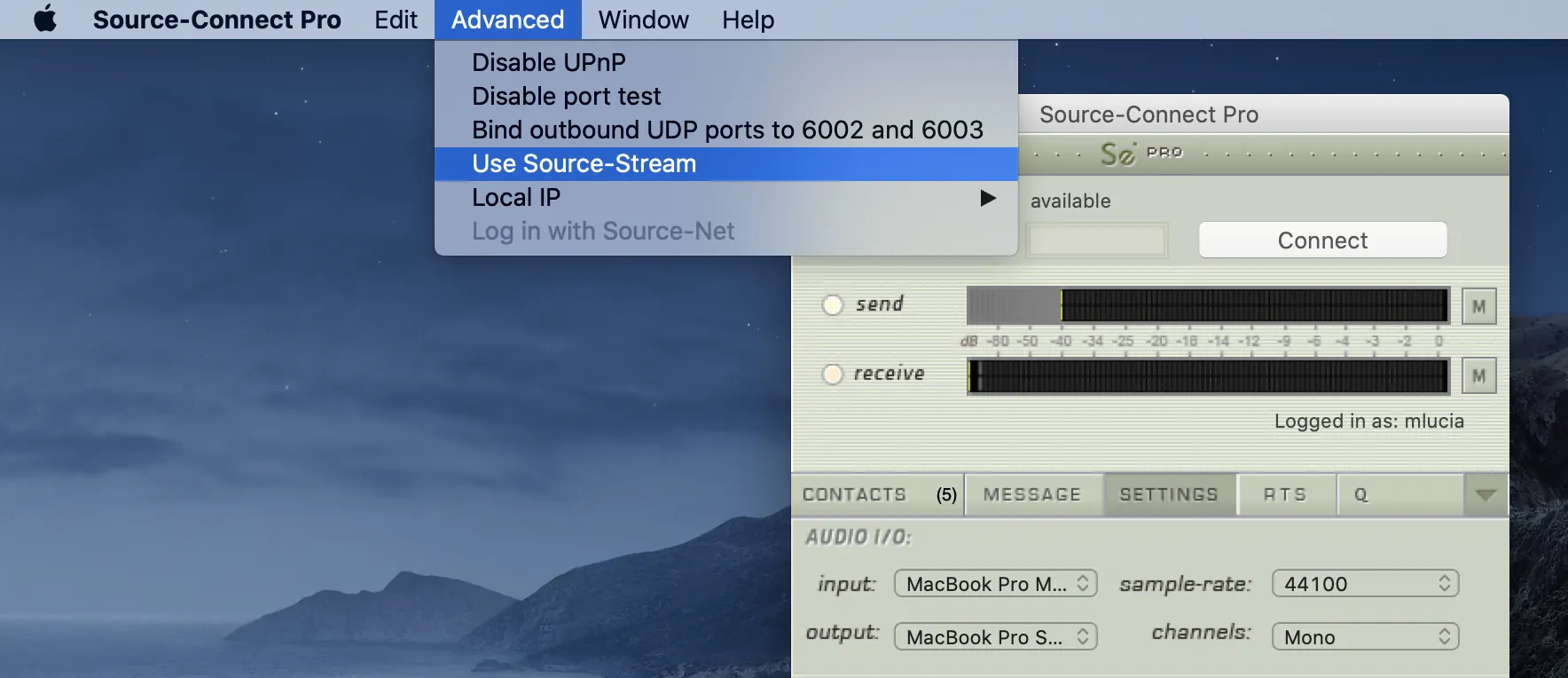This screenshot has width=1568, height=678.
Task: Expand the Local IP submenu
Action: coord(725,197)
